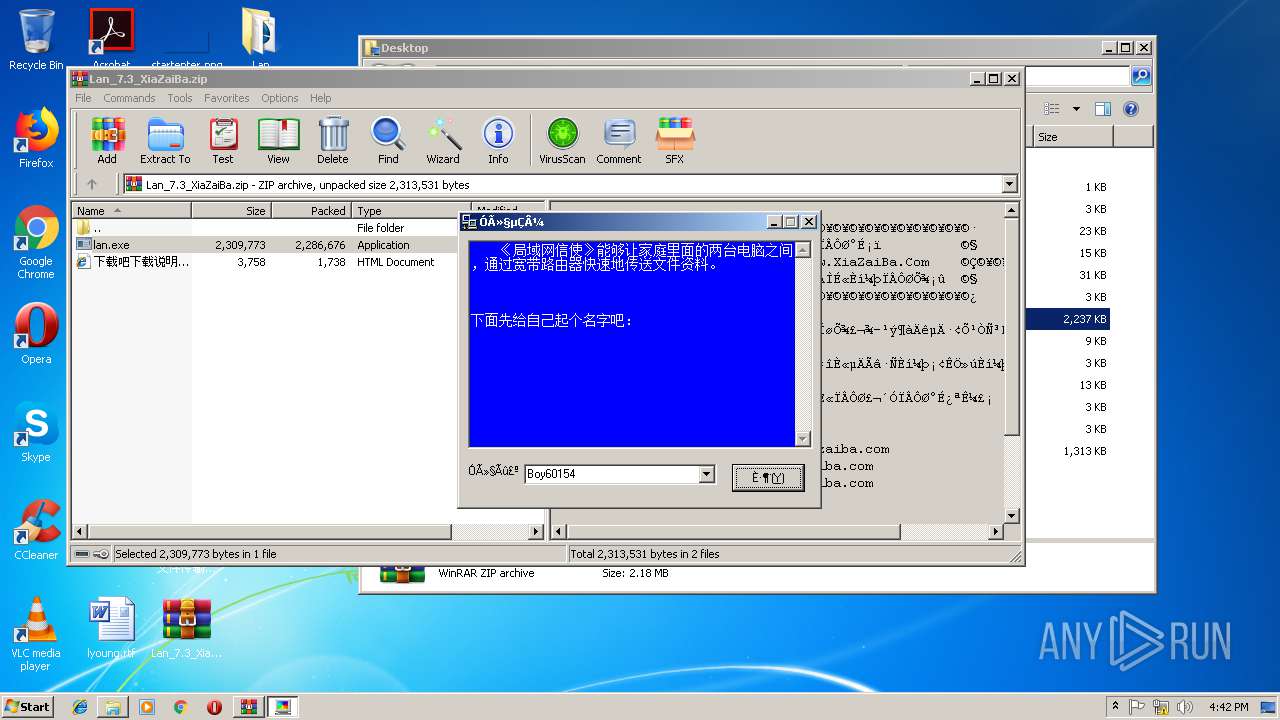Switch to WinRAR taskbar button
1280x720 pixels.
click(x=249, y=707)
